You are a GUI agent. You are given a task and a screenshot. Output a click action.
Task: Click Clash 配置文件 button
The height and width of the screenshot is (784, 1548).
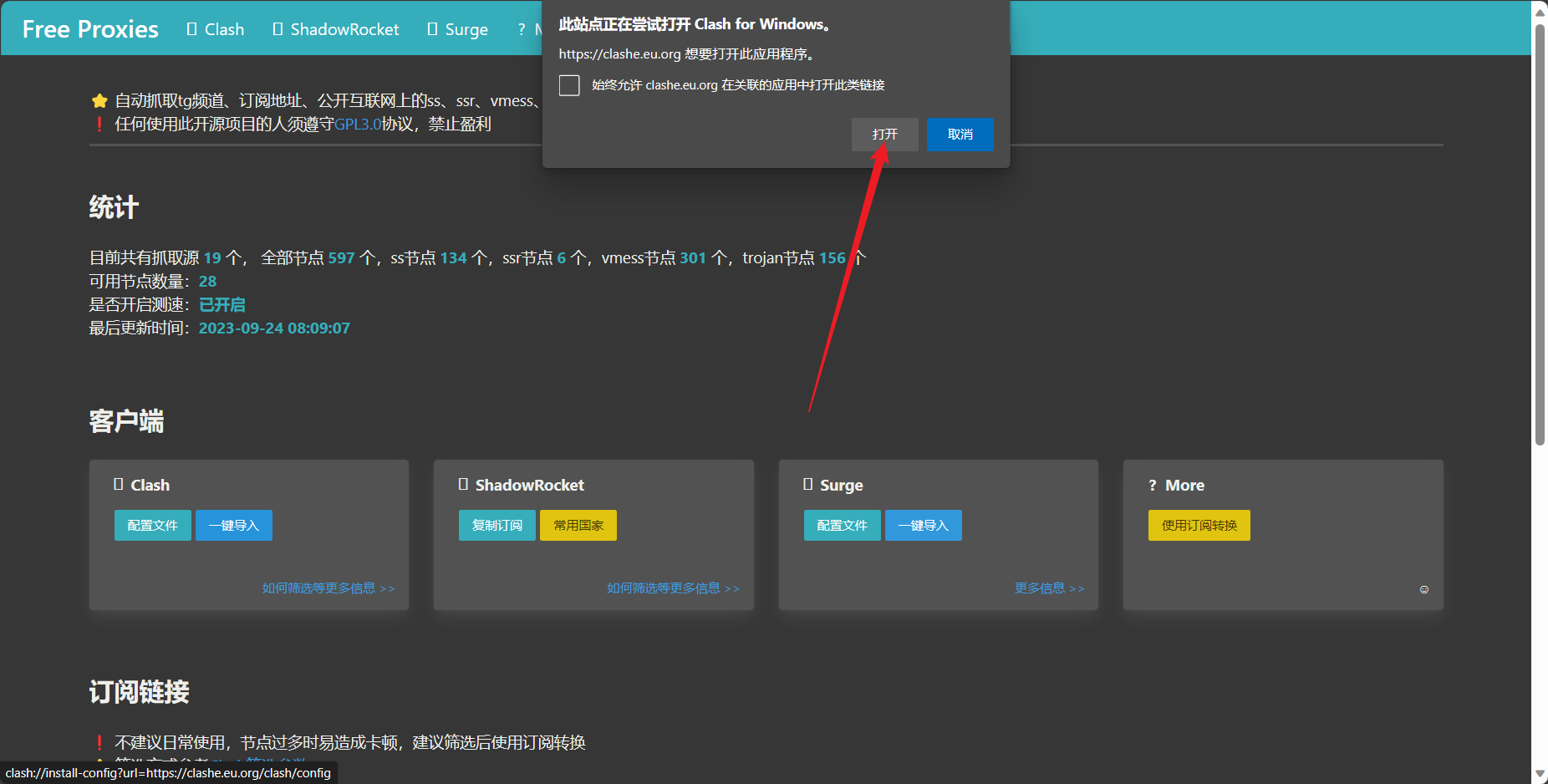coord(152,526)
